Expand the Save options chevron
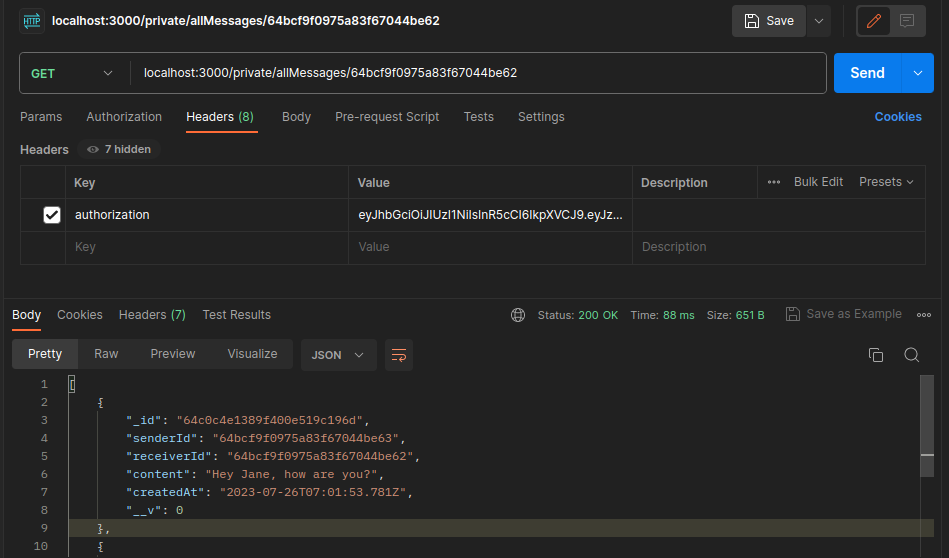949x558 pixels. click(x=819, y=21)
